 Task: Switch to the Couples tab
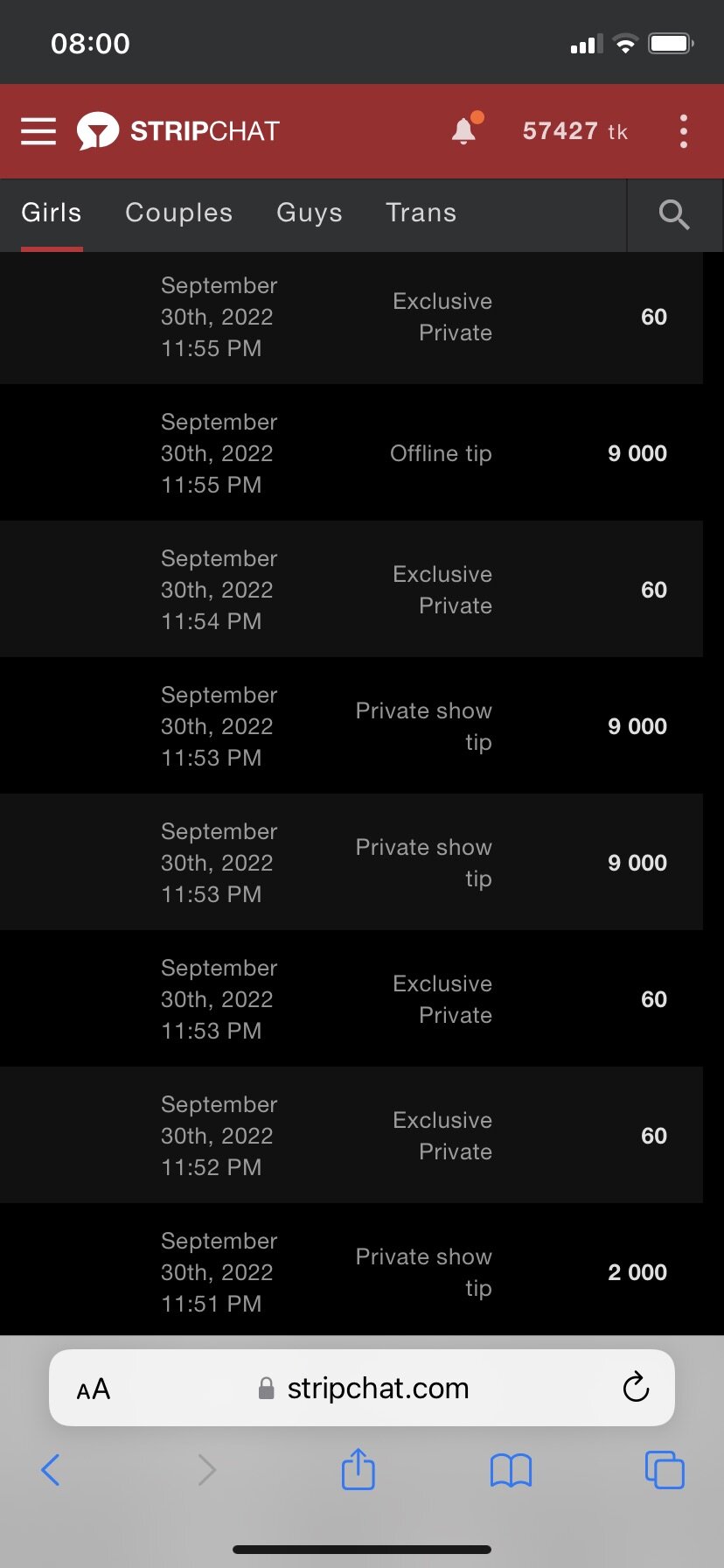(x=178, y=213)
